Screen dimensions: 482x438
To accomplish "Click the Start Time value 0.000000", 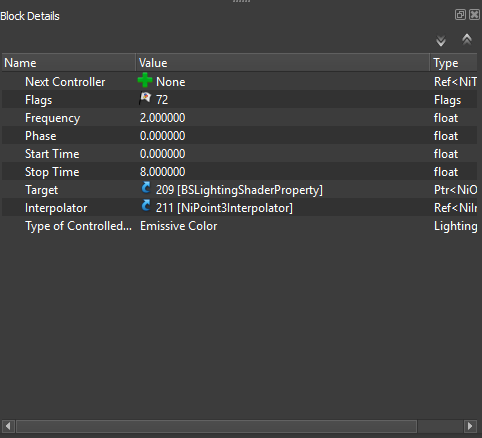I will (x=163, y=154).
